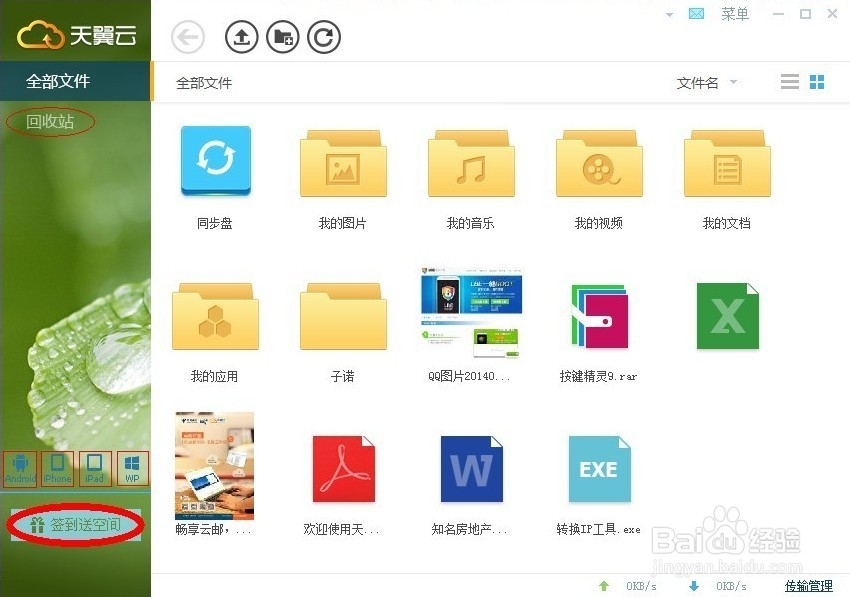Click the download speed indicator
The height and width of the screenshot is (597, 850).
(717, 586)
